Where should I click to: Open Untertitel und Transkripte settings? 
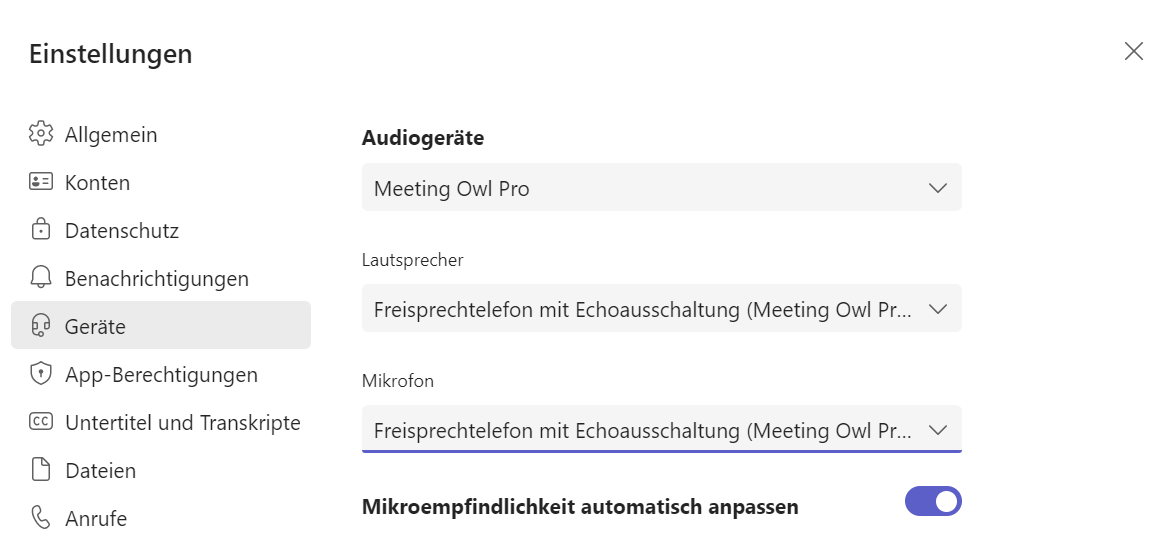pos(182,422)
